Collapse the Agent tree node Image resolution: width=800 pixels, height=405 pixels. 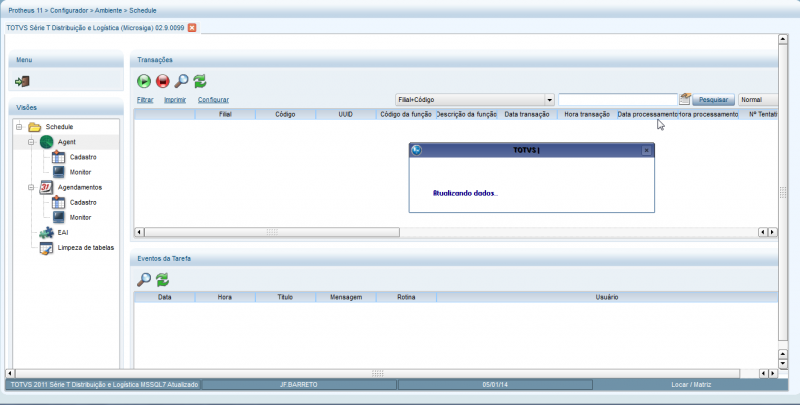point(31,142)
